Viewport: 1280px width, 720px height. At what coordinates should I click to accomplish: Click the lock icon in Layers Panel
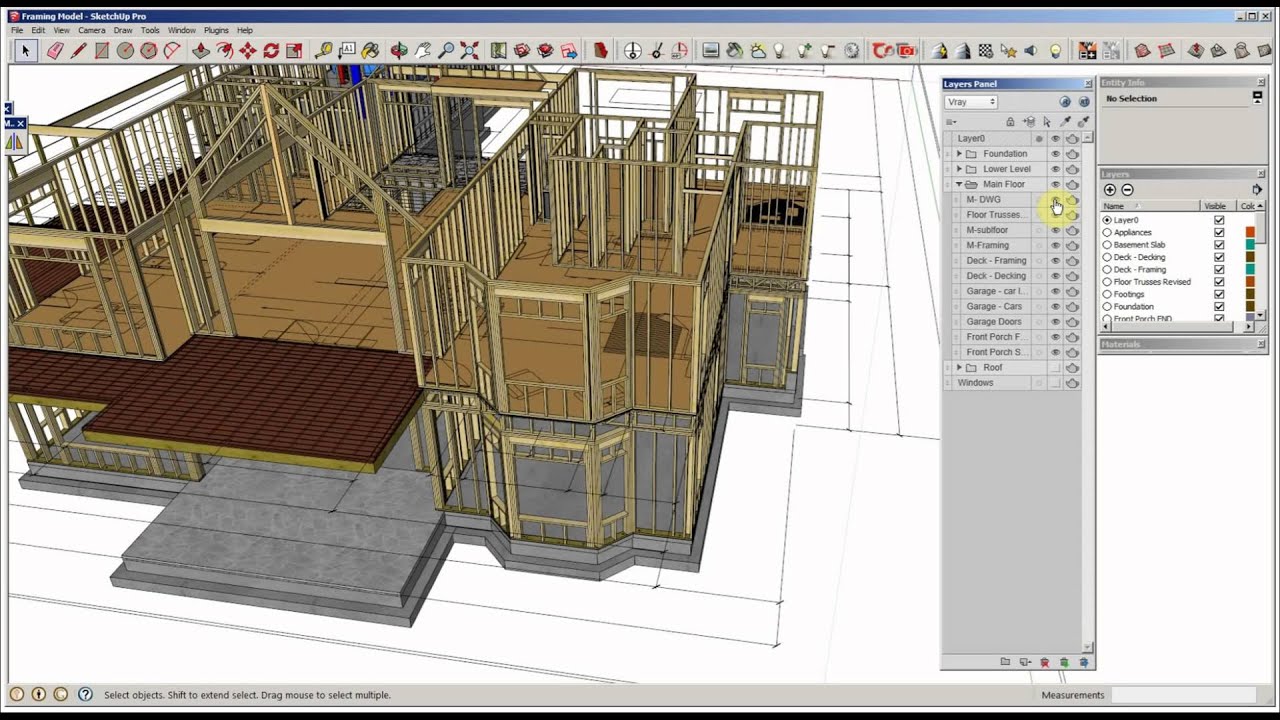(x=1010, y=122)
